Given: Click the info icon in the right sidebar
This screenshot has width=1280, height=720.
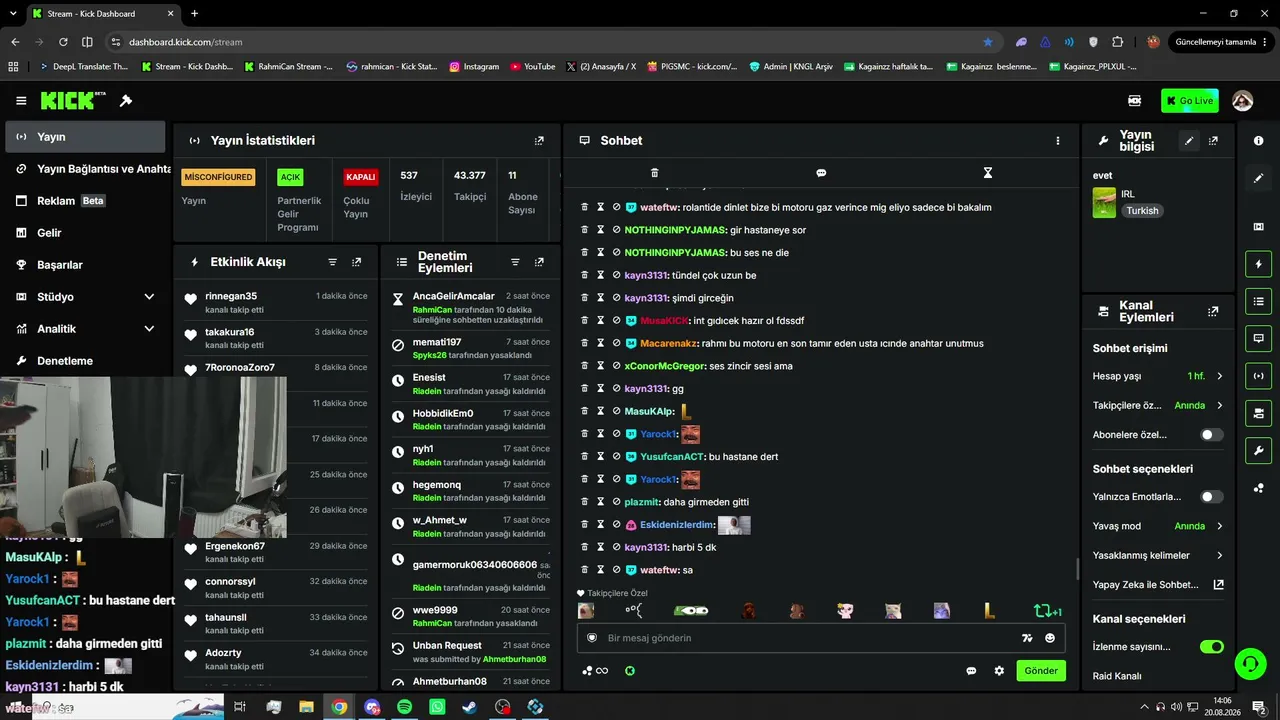Looking at the screenshot, I should 1258,141.
